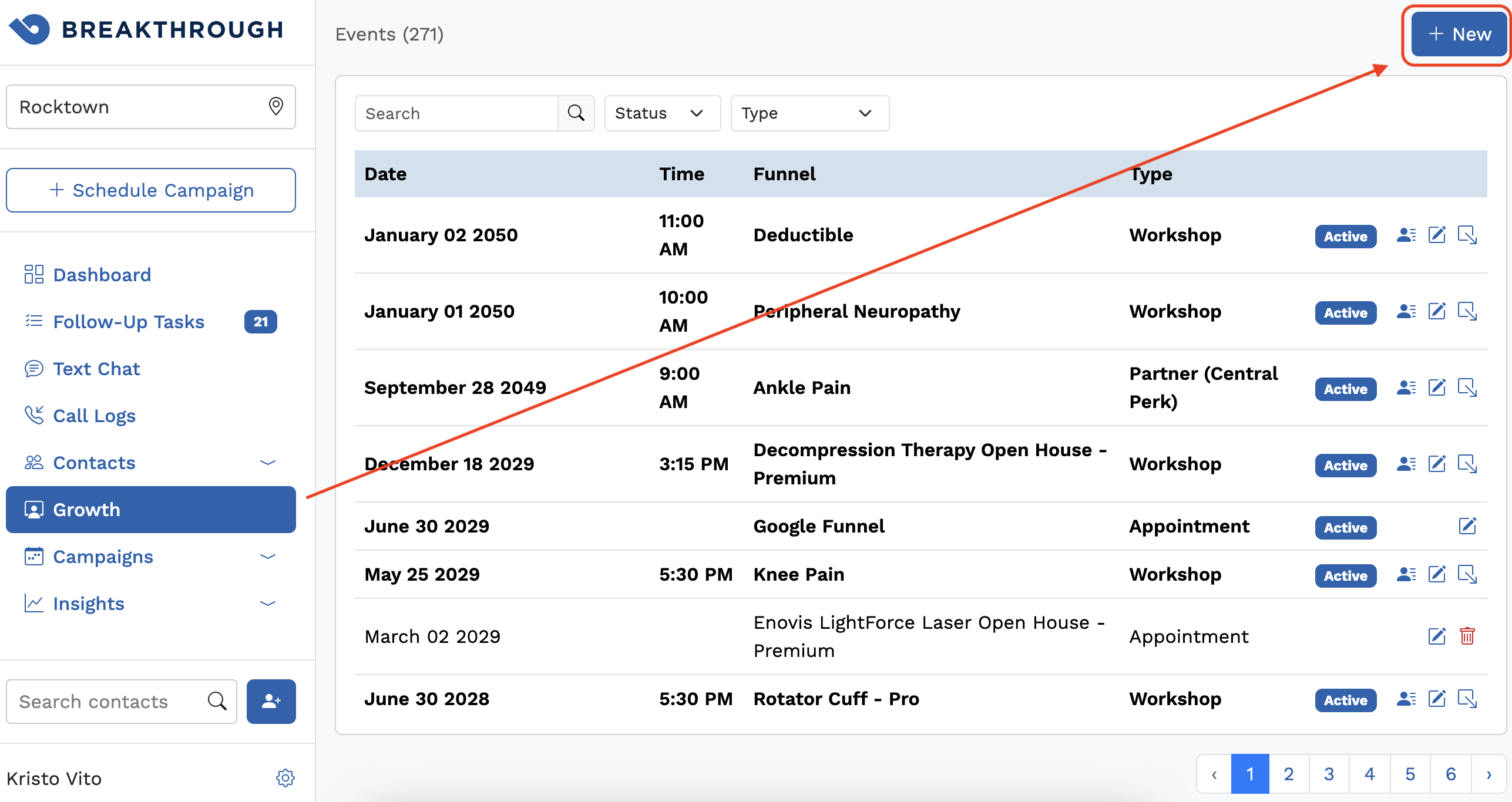The image size is (1512, 802).
Task: Click Schedule Campaign button
Action: click(151, 190)
